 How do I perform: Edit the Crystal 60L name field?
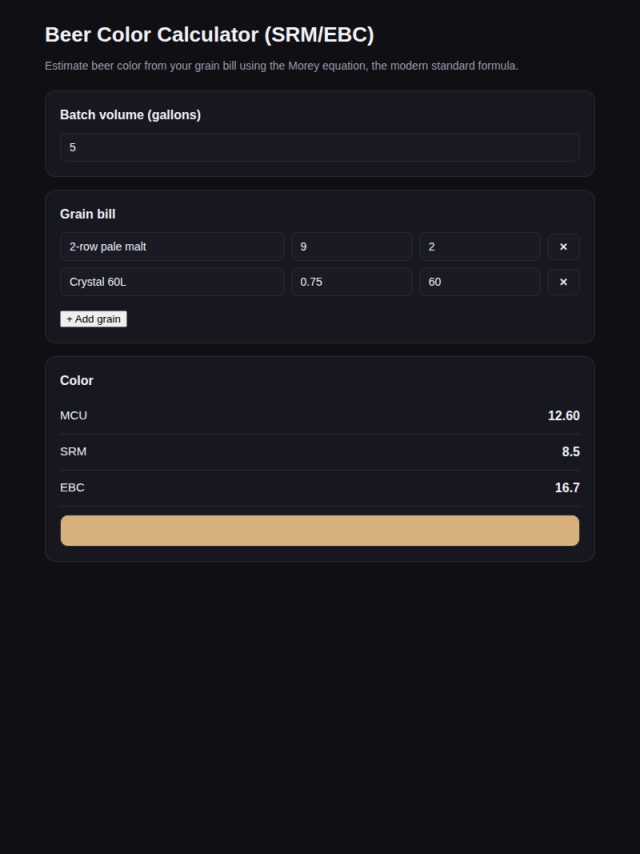tap(172, 282)
